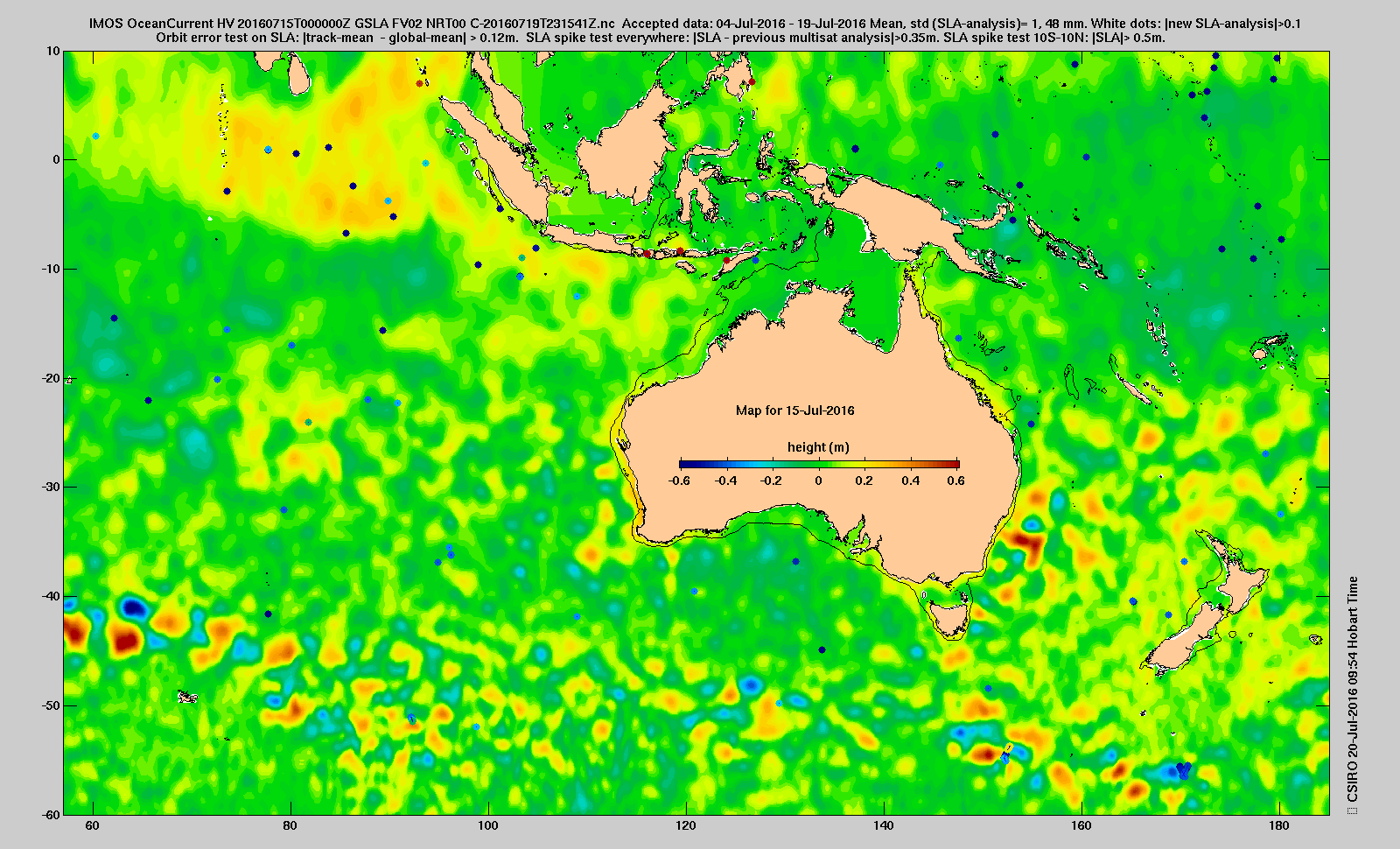Viewport: 1400px width, 849px height.
Task: Click the 'Orbit error test on SLA' subtitle line
Action: (x=661, y=38)
